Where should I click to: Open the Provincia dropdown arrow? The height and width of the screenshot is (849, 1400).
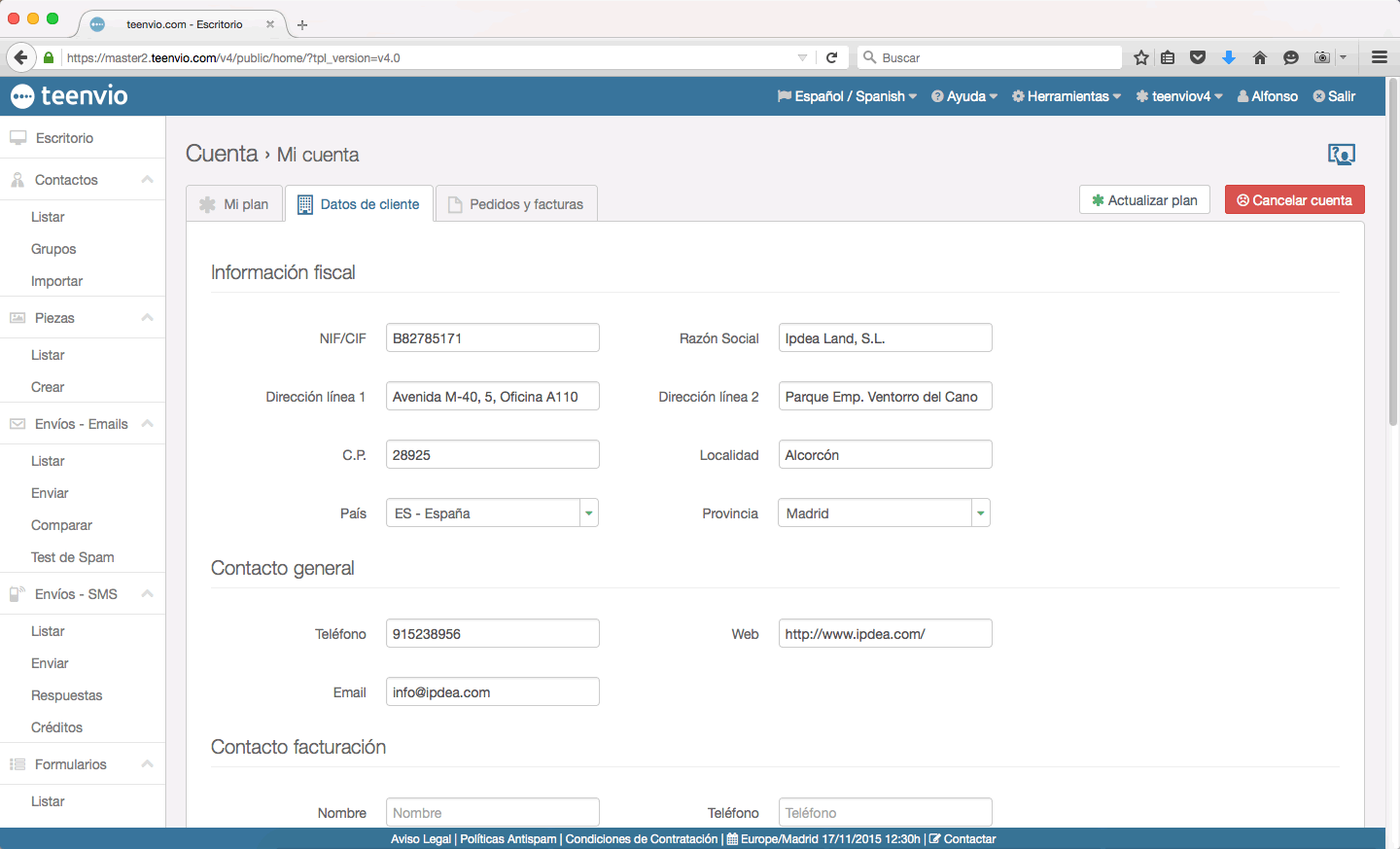980,513
